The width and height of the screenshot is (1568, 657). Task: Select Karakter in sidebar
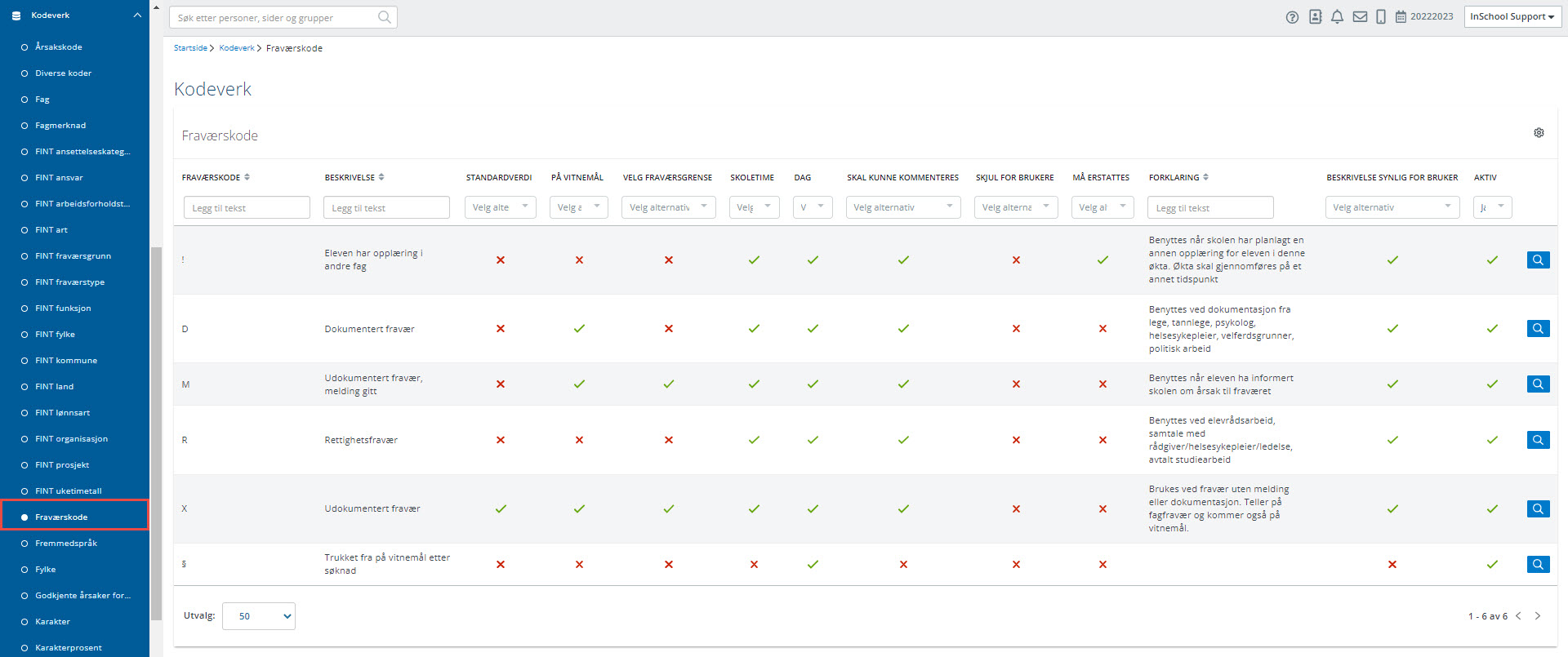[52, 622]
